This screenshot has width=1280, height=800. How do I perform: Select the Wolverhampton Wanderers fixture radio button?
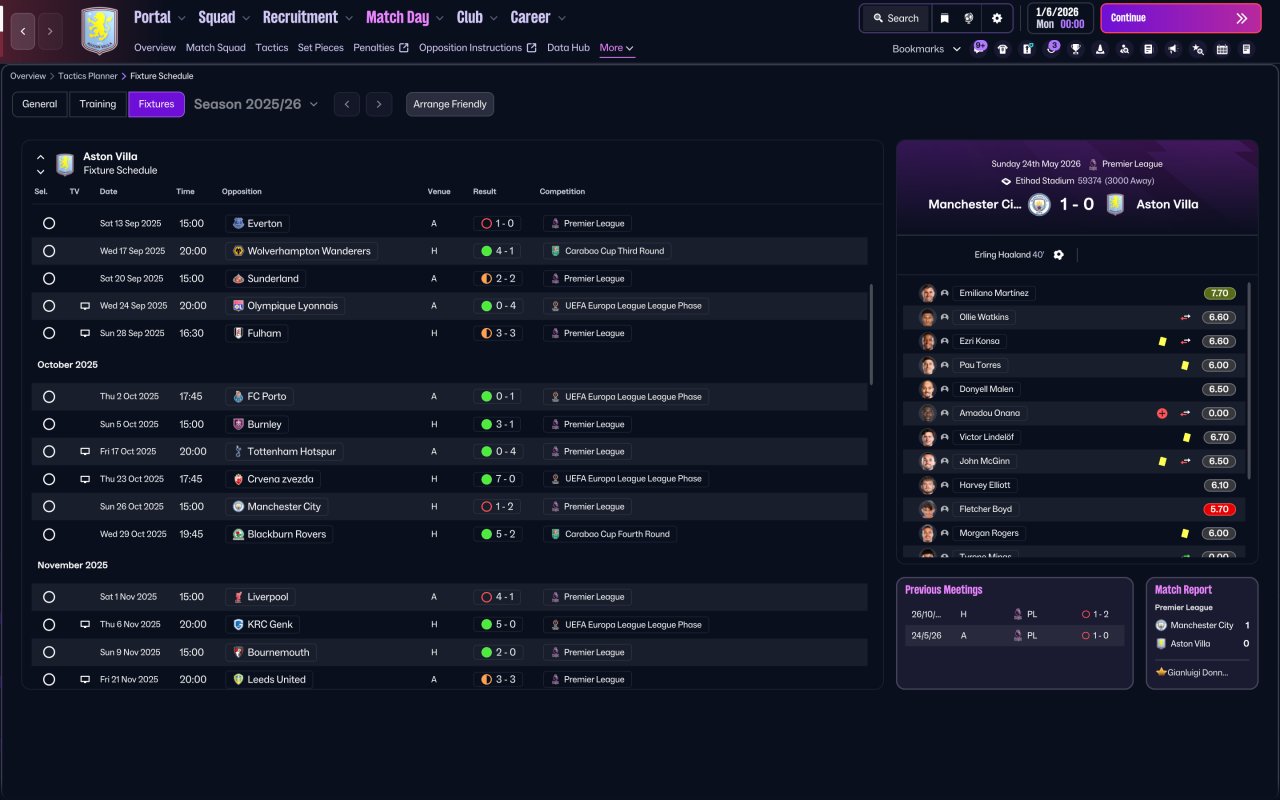[49, 251]
